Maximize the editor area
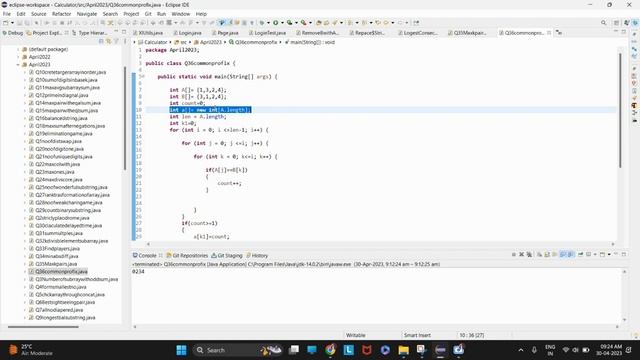The width and height of the screenshot is (640, 360). [624, 31]
